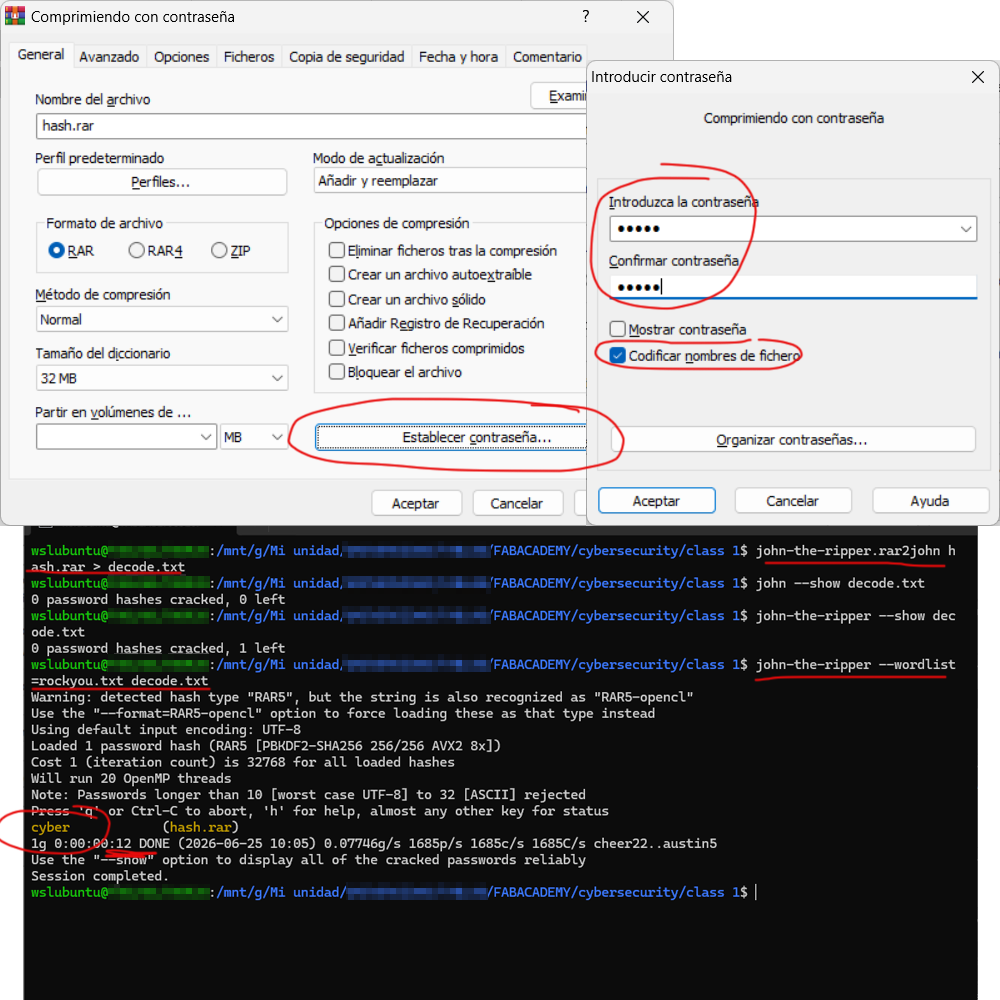The height and width of the screenshot is (1000, 1000).
Task: Select the ZIP format radio button
Action: 219,250
